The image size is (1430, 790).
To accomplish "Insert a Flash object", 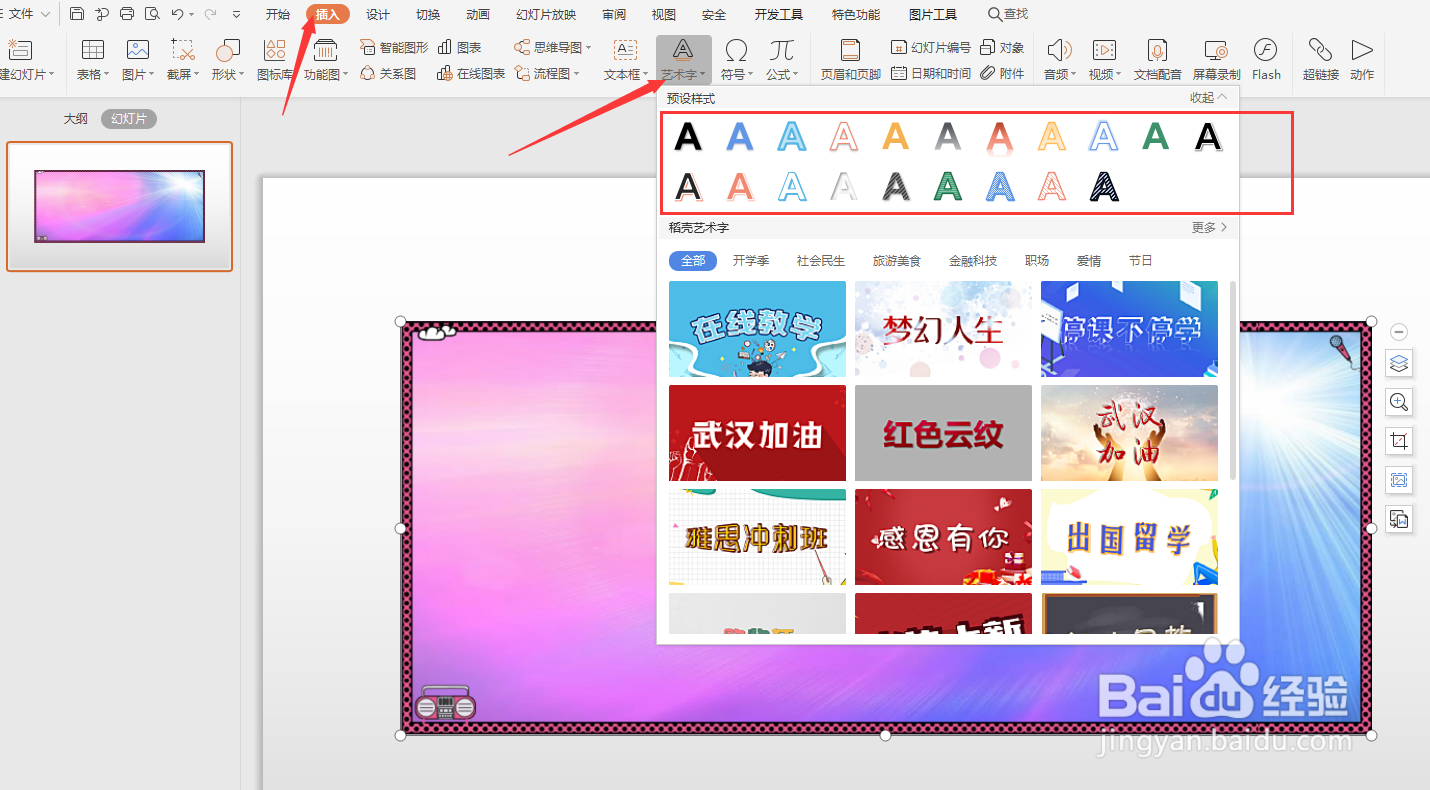I will (1266, 60).
